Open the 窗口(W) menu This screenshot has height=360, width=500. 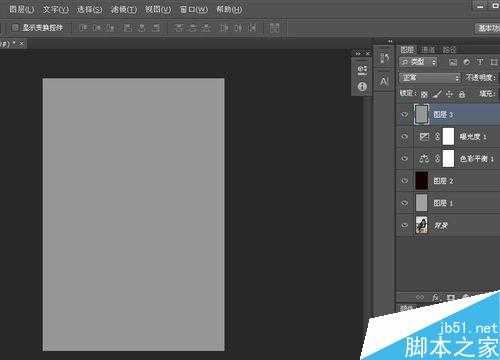tap(194, 9)
